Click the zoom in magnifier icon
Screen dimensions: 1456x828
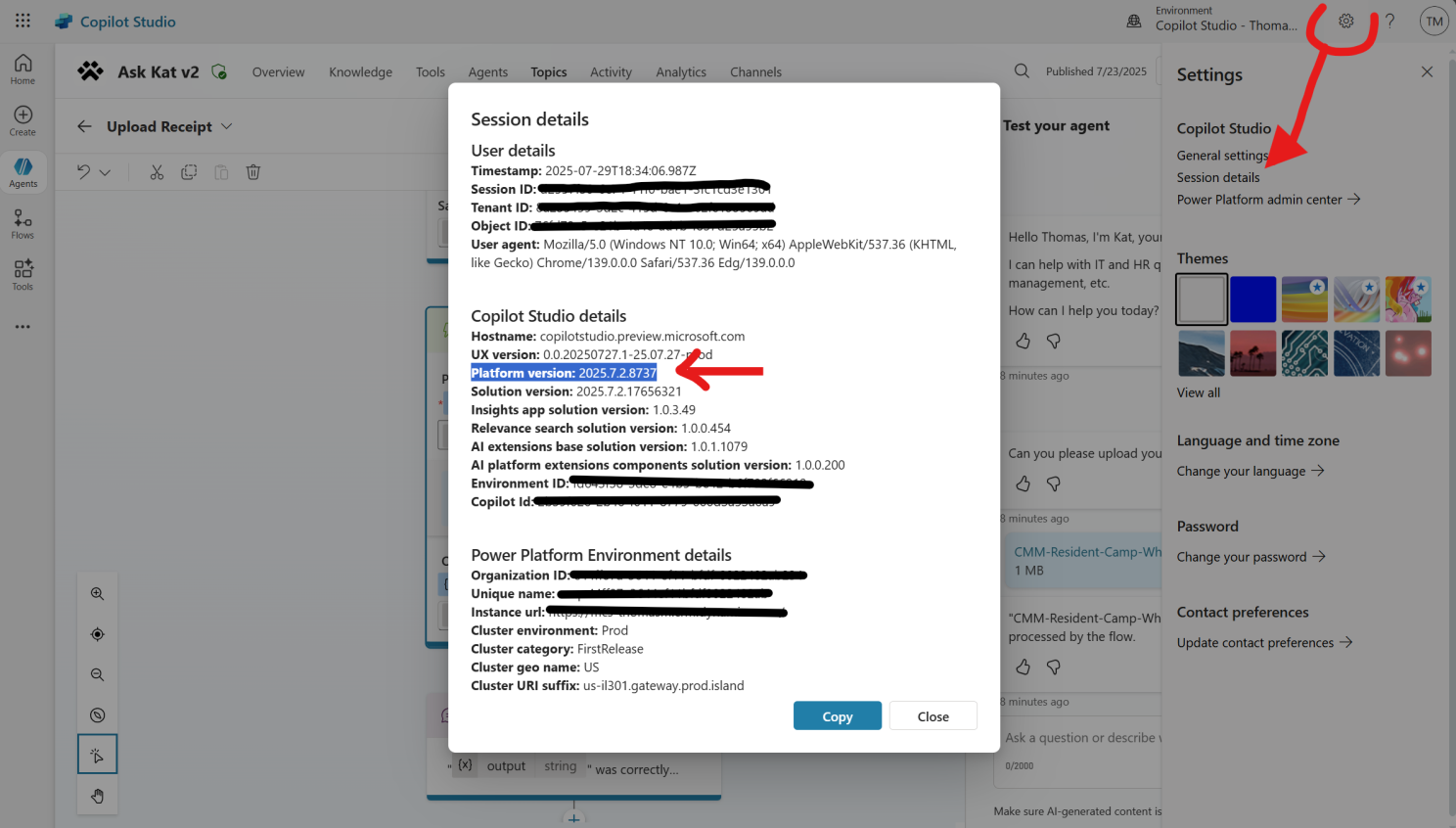[x=98, y=594]
